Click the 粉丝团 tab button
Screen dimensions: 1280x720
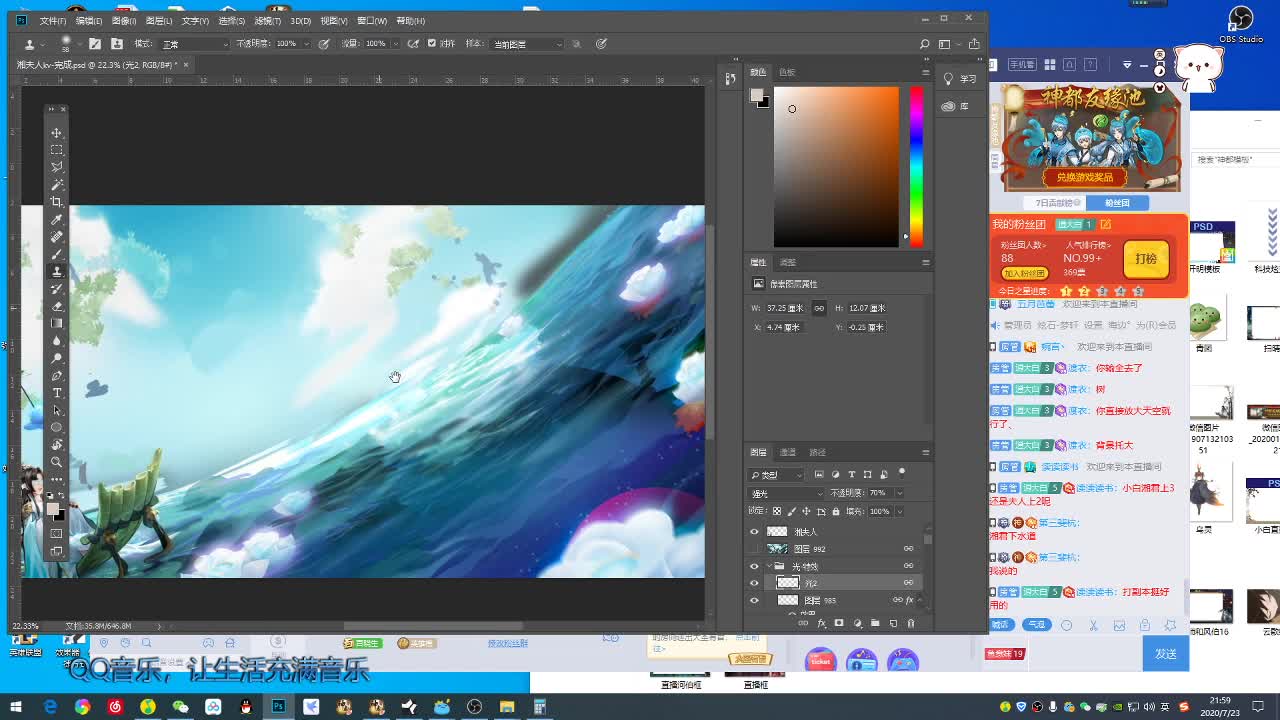click(x=1117, y=203)
